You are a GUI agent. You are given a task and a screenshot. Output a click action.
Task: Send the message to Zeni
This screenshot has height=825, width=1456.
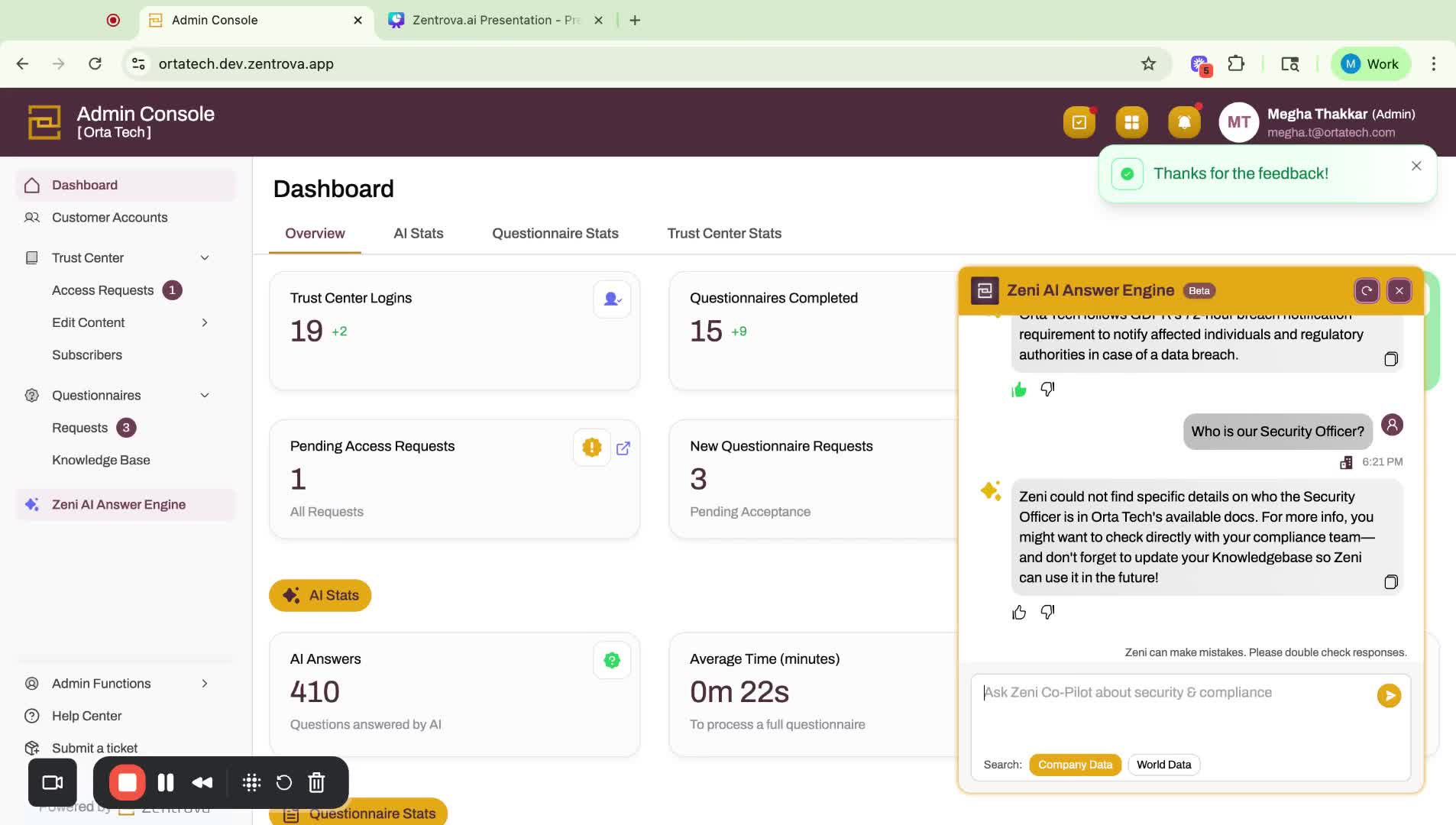click(x=1389, y=695)
